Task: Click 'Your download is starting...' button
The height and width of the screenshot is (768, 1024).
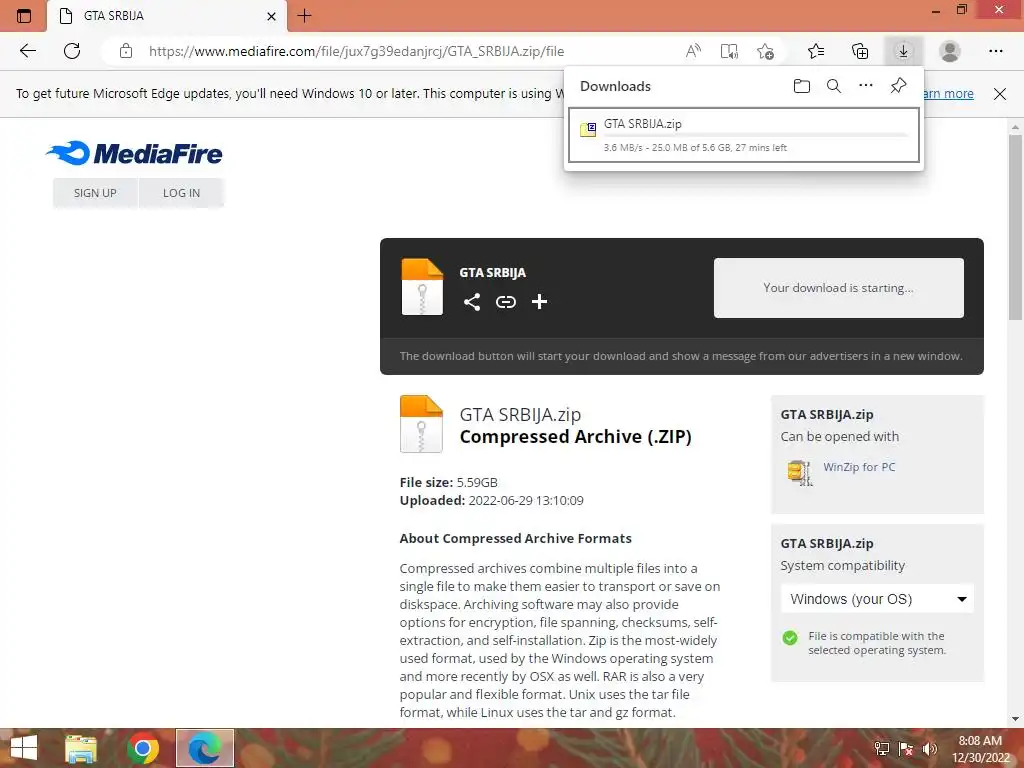Action: pos(839,288)
